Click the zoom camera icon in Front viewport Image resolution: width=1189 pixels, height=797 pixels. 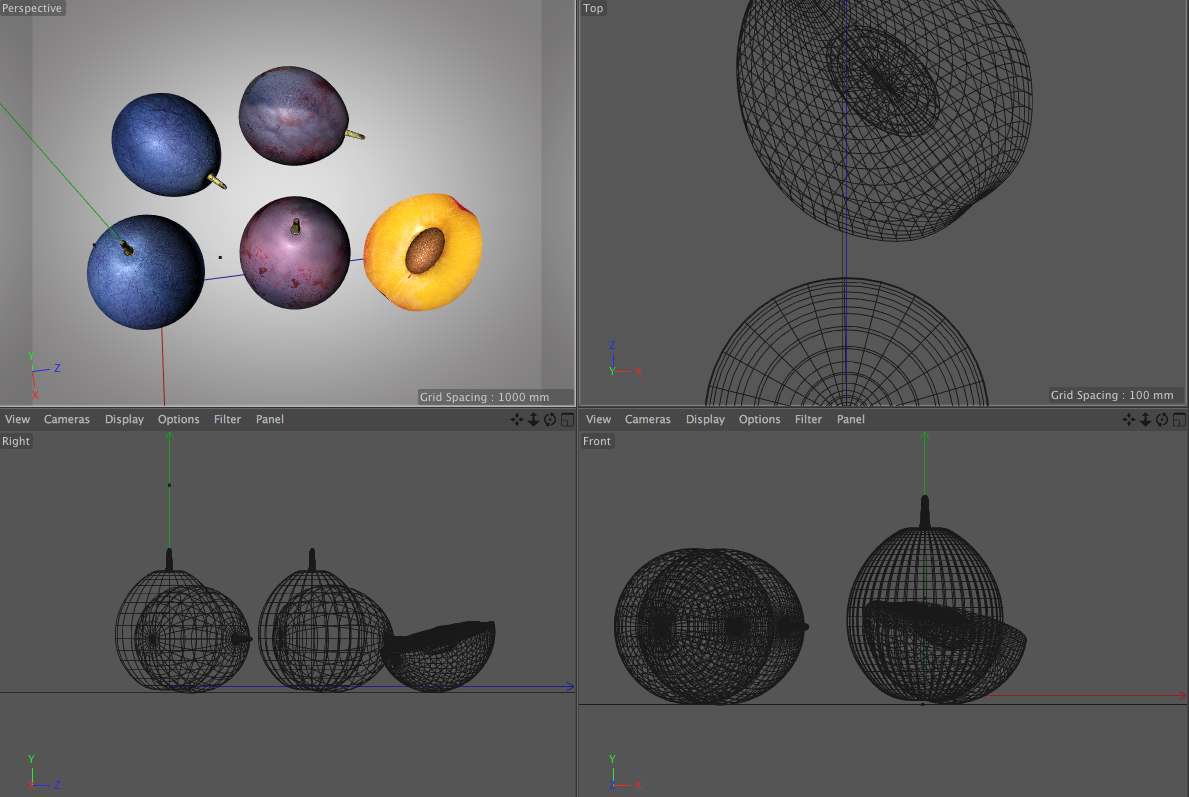click(x=1146, y=420)
